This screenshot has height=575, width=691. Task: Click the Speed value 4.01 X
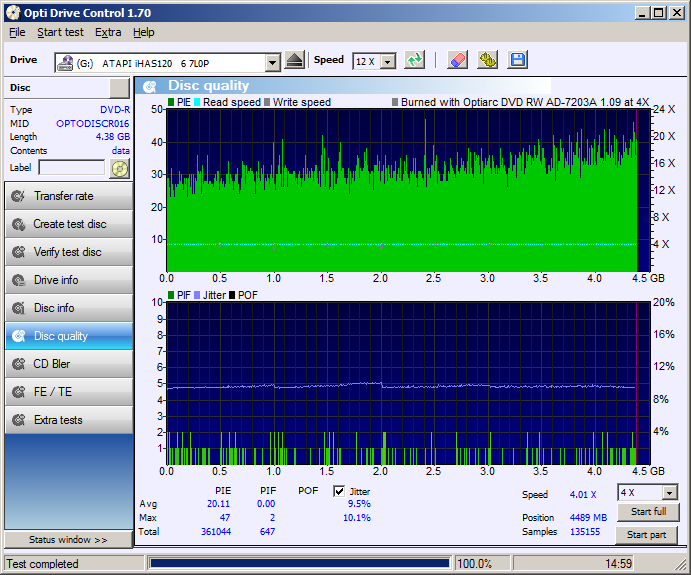click(x=583, y=494)
